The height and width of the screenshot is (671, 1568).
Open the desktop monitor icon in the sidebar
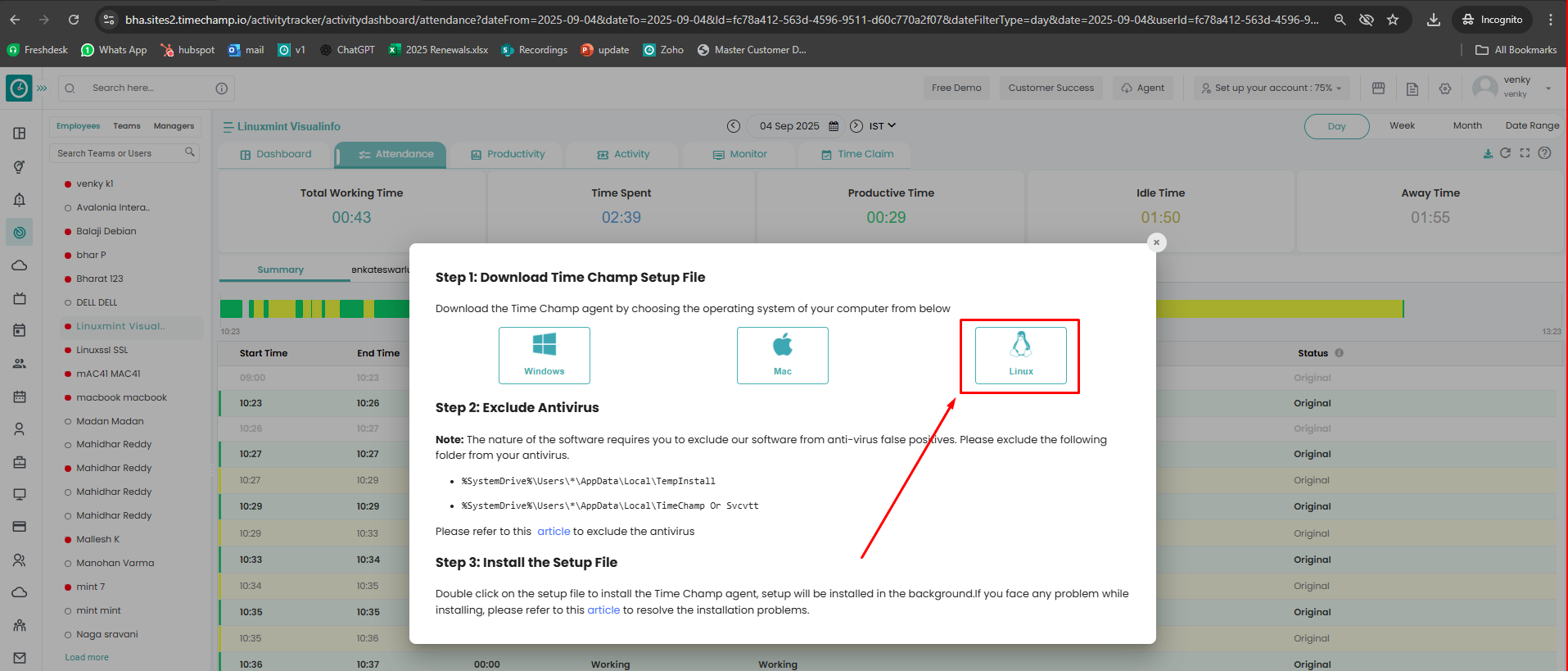[20, 494]
